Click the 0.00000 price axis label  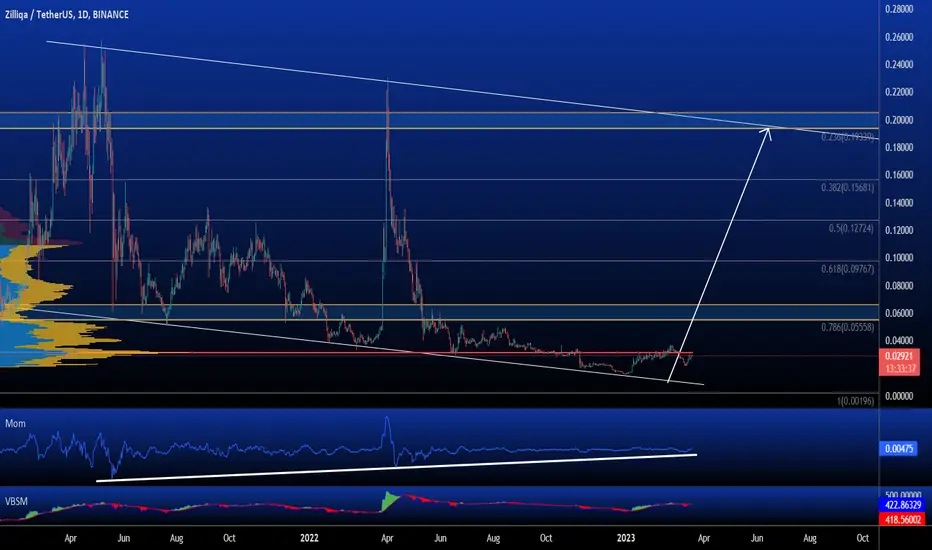pyautogui.click(x=899, y=396)
